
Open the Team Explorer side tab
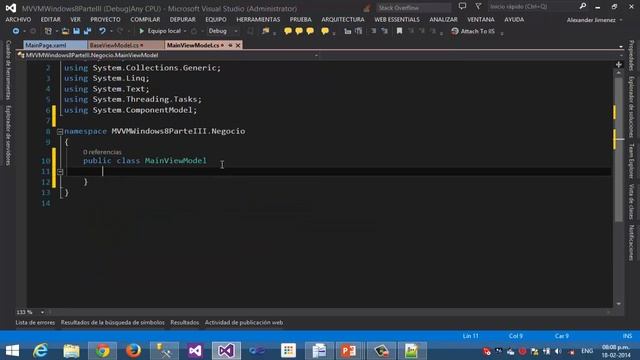(631, 161)
